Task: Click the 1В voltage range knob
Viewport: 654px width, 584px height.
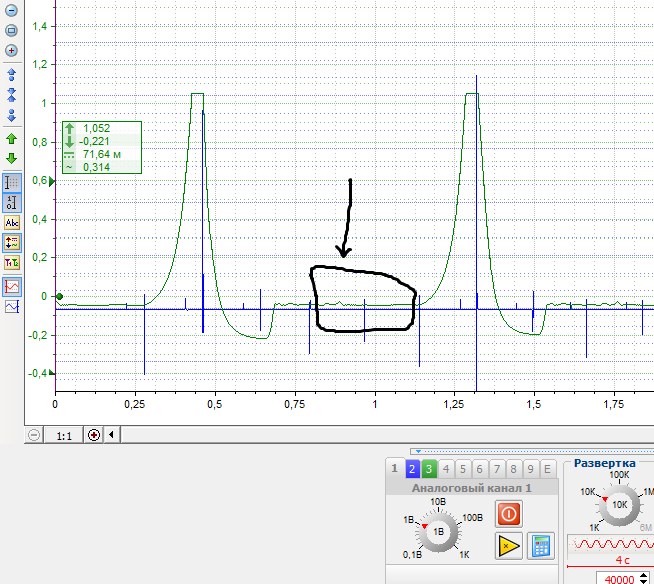Action: tap(438, 532)
